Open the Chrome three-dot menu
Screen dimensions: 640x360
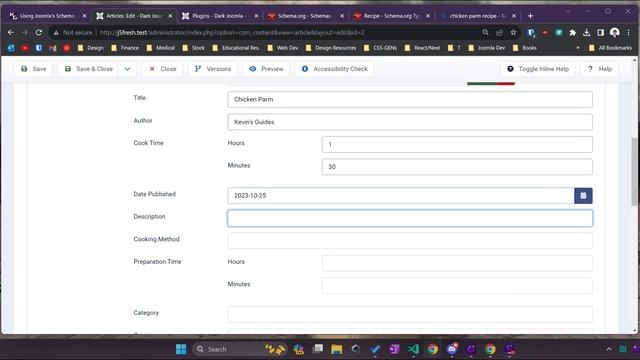629,32
